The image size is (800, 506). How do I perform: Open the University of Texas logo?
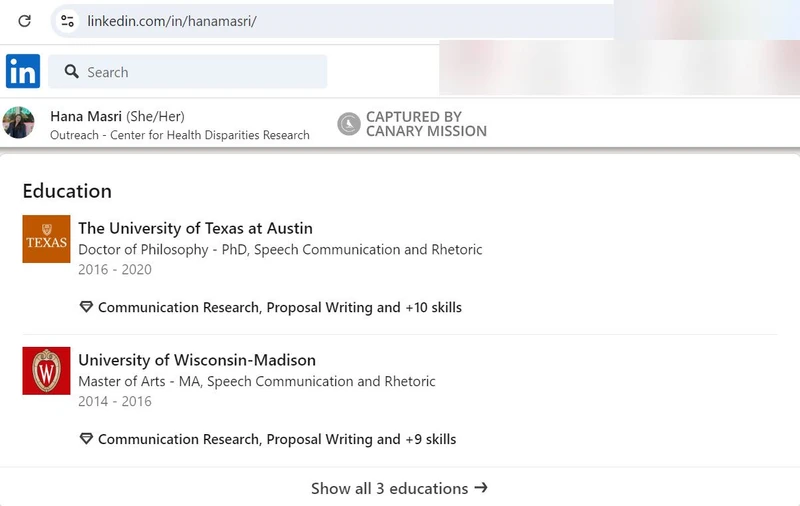(x=46, y=239)
